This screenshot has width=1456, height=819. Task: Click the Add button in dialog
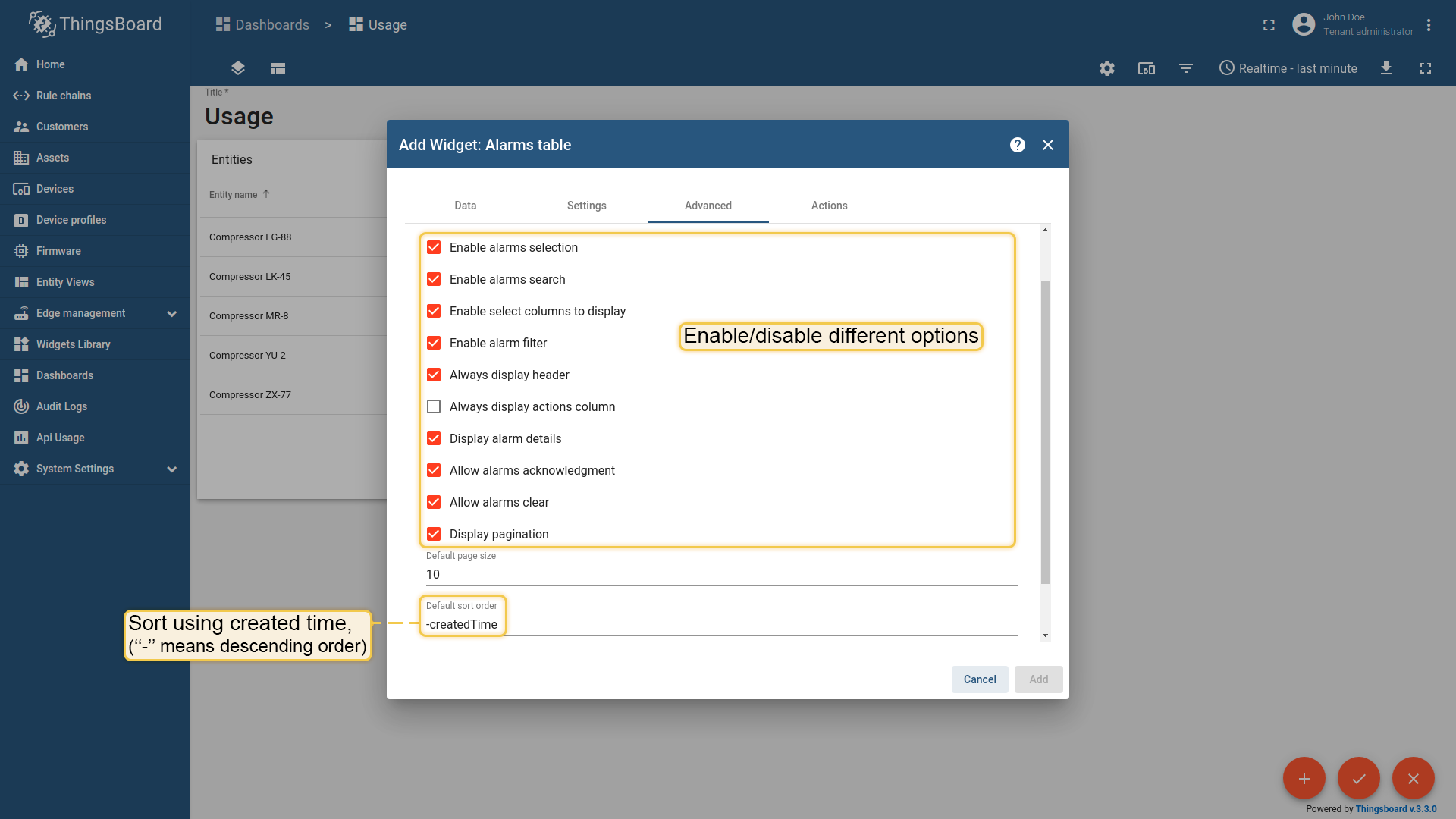(1039, 679)
